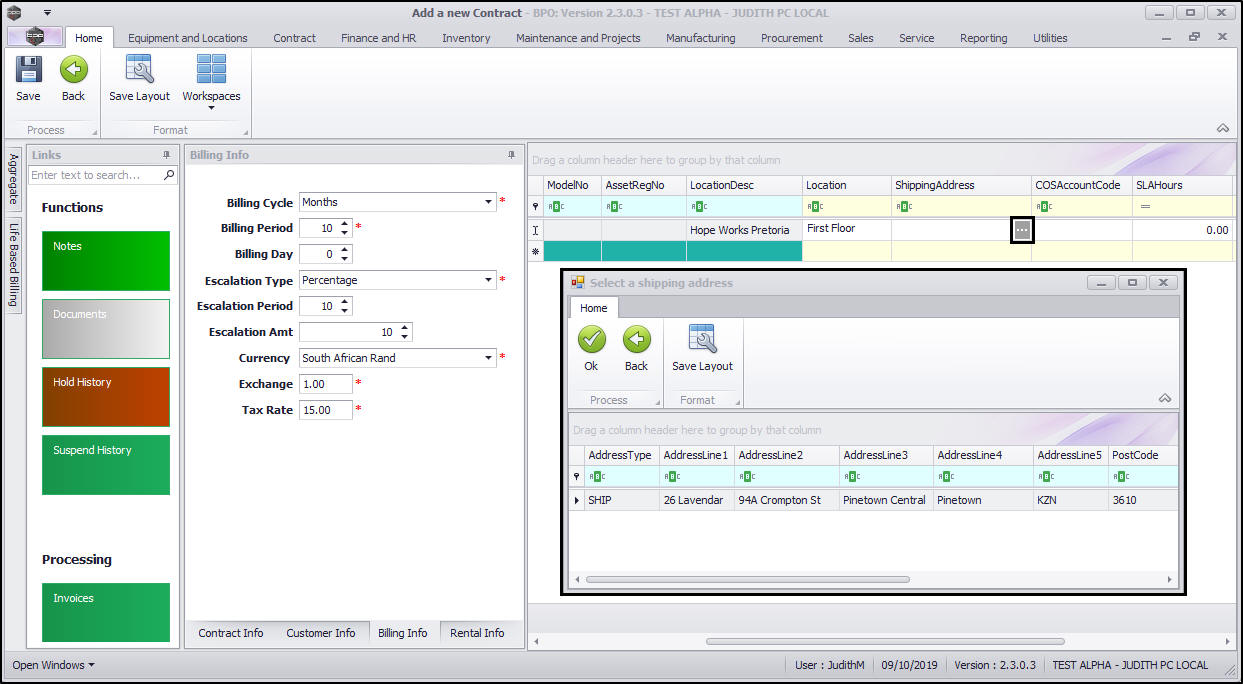1243x684 pixels.
Task: Increase Escalation Period with up spinner
Action: coord(345,302)
